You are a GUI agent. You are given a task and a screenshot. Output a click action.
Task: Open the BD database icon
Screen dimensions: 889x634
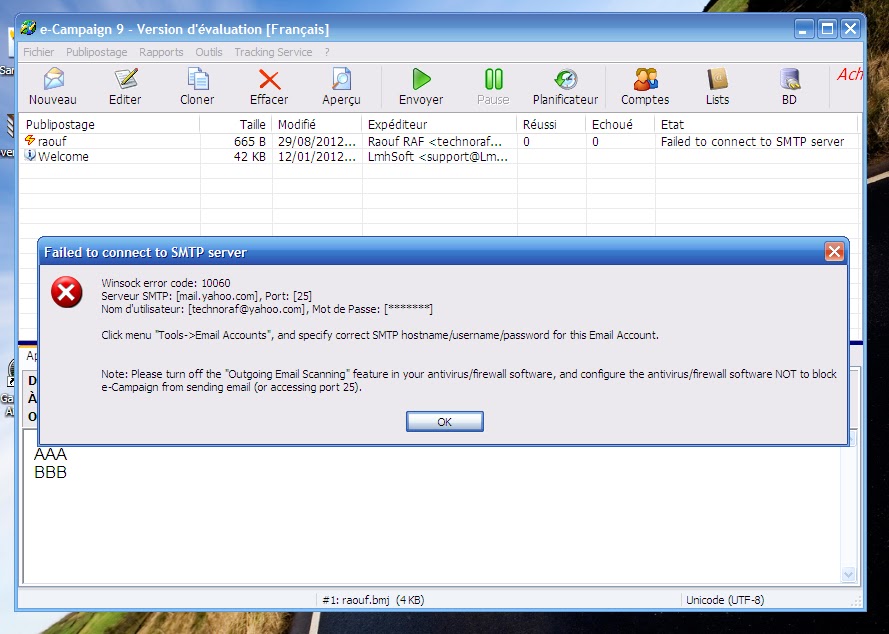coord(790,79)
